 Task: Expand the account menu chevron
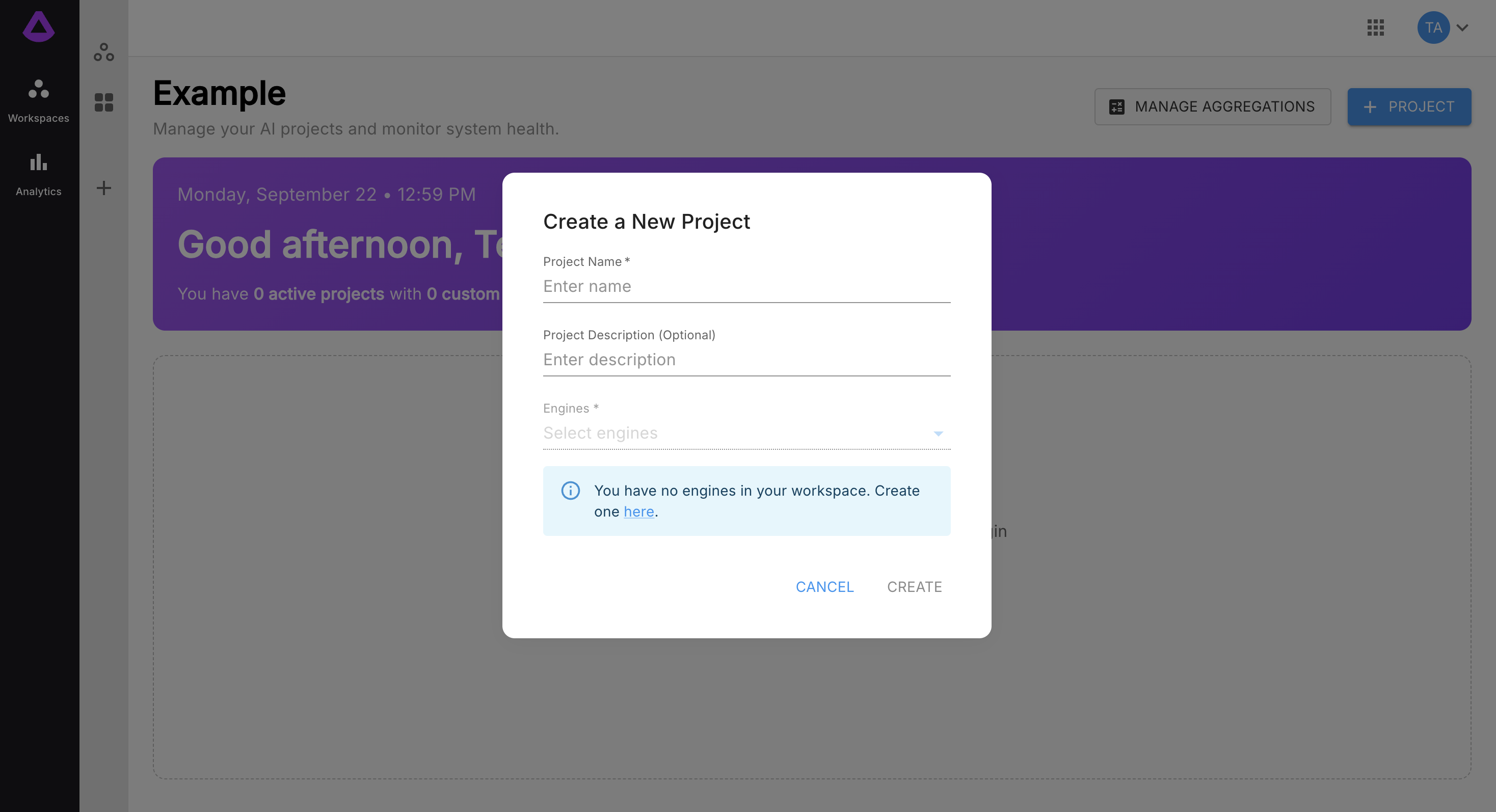coord(1462,28)
